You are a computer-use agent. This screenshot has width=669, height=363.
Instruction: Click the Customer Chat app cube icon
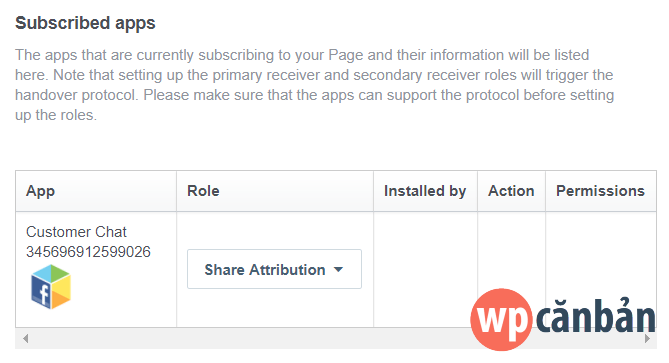tap(51, 287)
